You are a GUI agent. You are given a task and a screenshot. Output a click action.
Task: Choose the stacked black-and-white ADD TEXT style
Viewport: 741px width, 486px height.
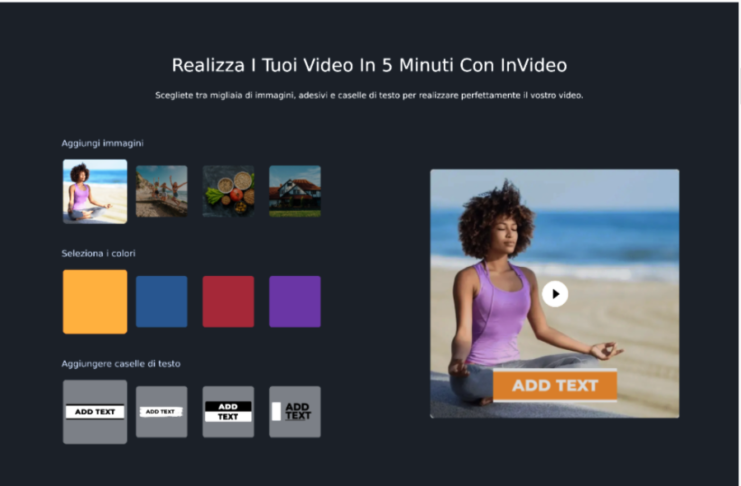[x=228, y=412]
